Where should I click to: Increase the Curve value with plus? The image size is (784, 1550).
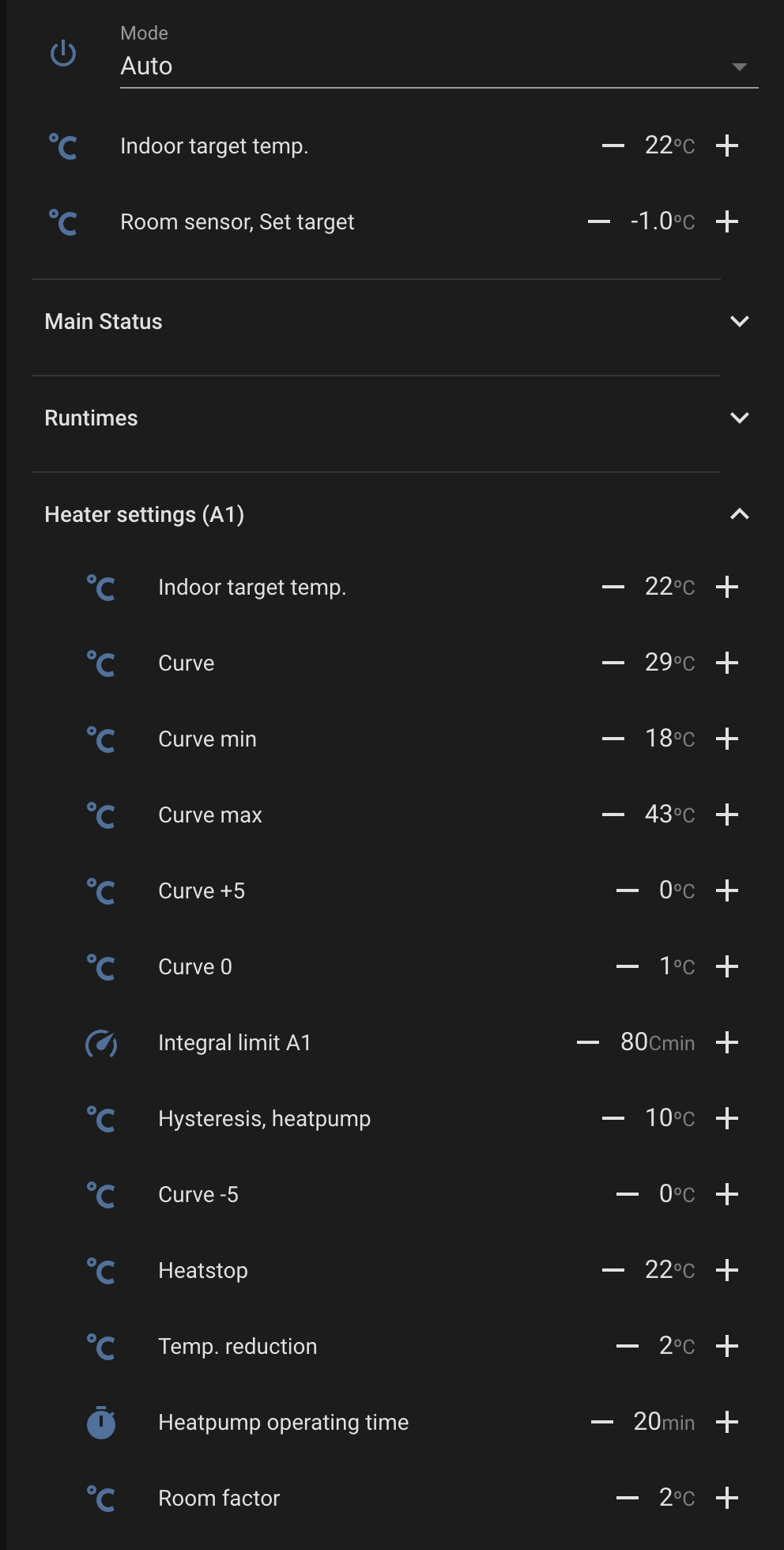pos(727,663)
